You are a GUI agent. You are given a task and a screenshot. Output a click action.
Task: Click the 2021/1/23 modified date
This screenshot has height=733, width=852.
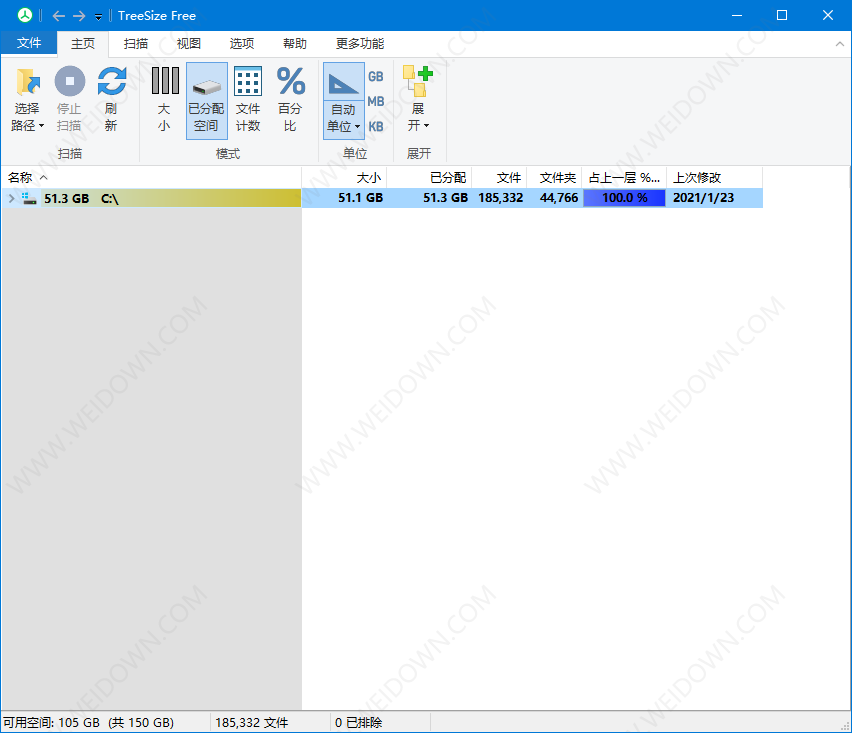click(703, 198)
